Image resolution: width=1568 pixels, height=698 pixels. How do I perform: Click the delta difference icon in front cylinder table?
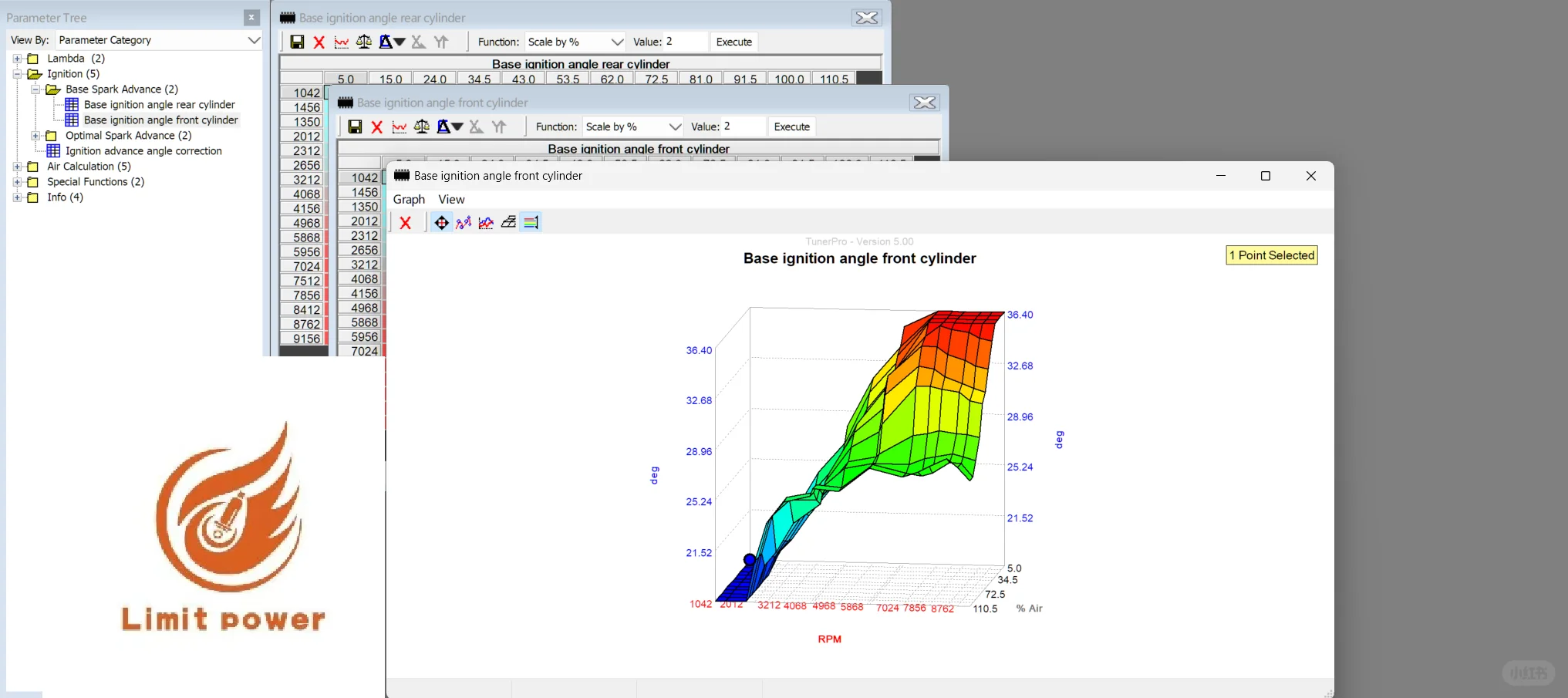[443, 126]
